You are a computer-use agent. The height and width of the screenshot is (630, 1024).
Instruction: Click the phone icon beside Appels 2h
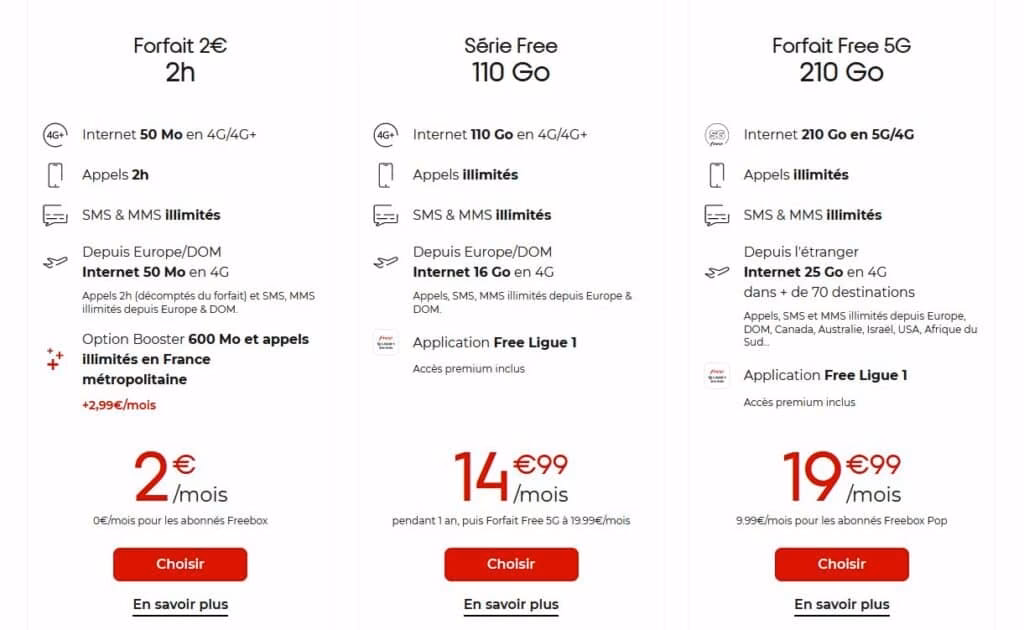[x=55, y=175]
